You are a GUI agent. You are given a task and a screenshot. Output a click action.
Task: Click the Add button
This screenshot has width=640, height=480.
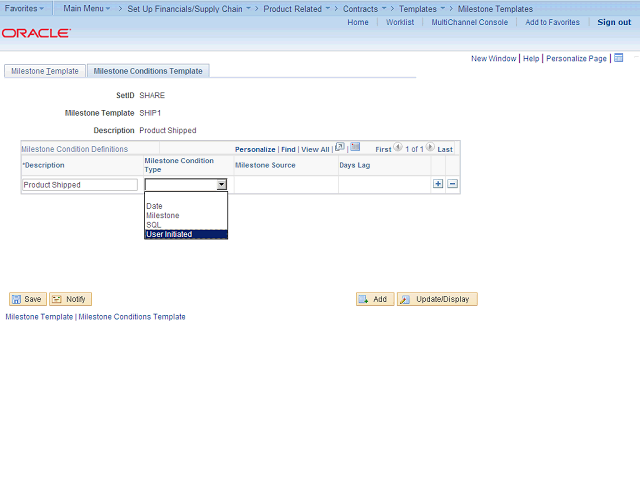point(375,299)
